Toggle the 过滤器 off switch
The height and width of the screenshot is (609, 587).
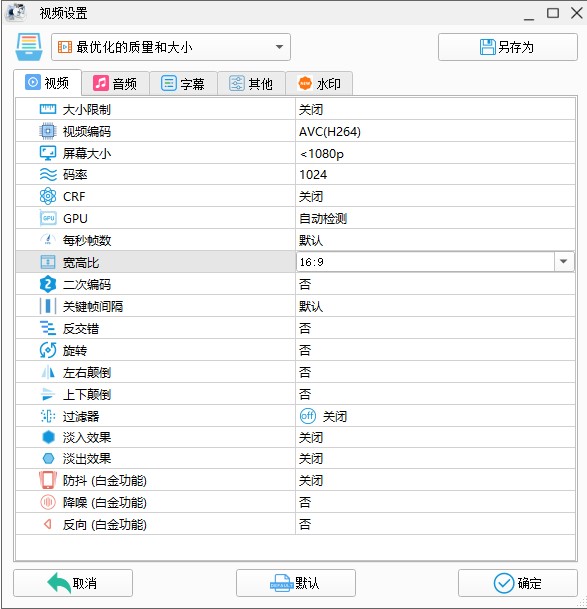(308, 416)
